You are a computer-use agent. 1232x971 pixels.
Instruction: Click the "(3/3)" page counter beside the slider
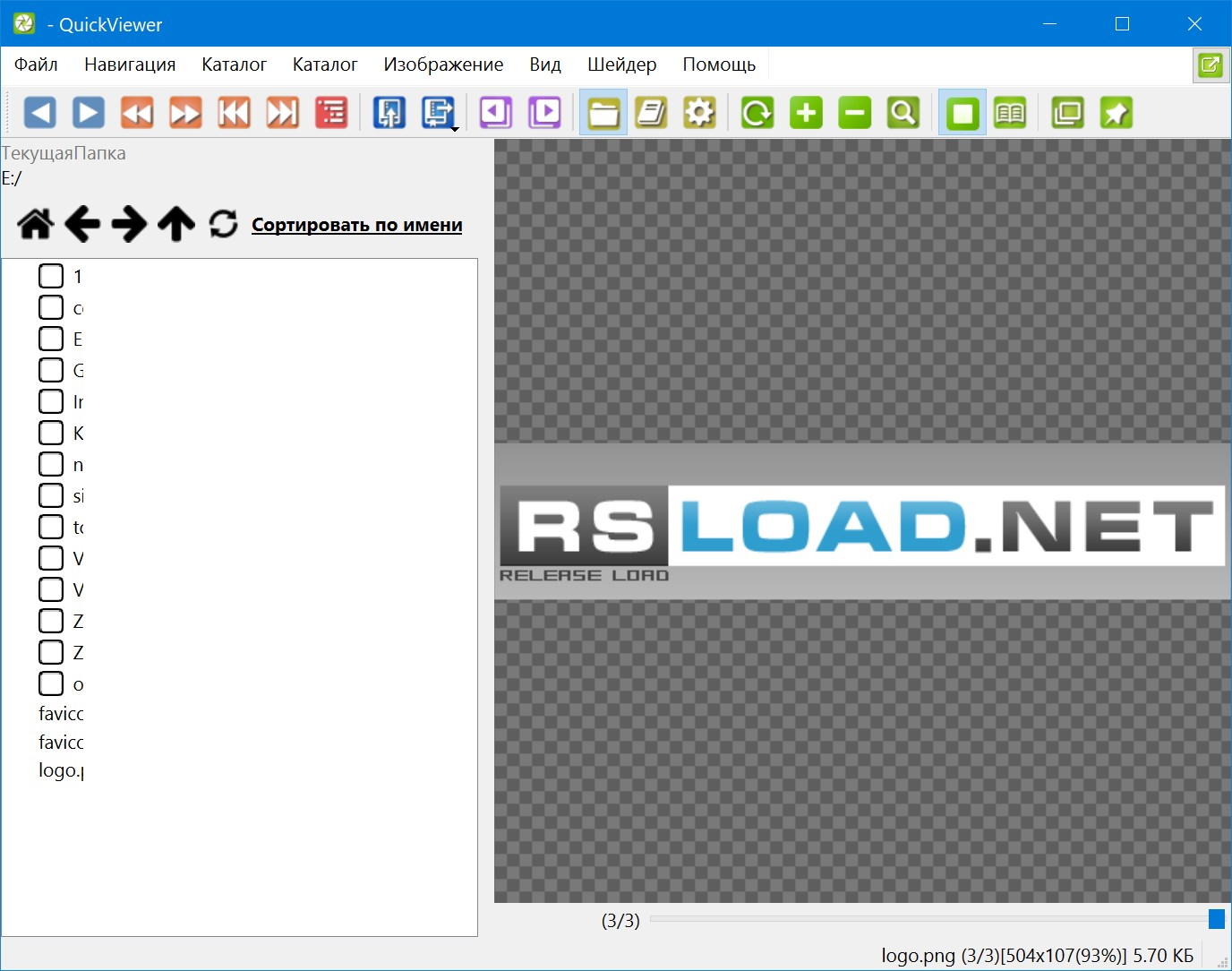(620, 921)
